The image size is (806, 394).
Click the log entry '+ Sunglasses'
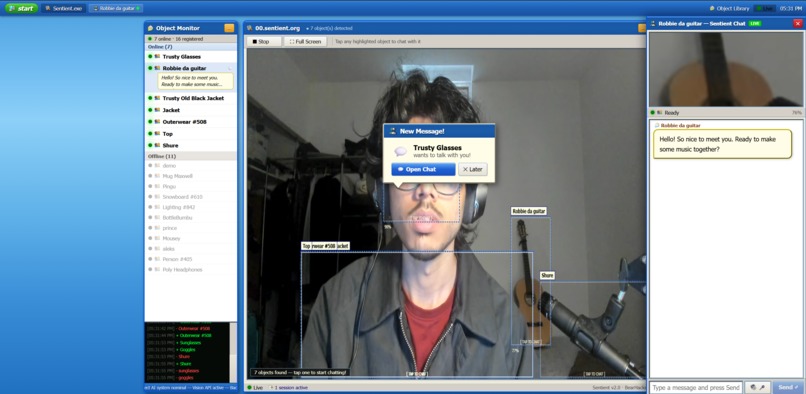click(189, 343)
